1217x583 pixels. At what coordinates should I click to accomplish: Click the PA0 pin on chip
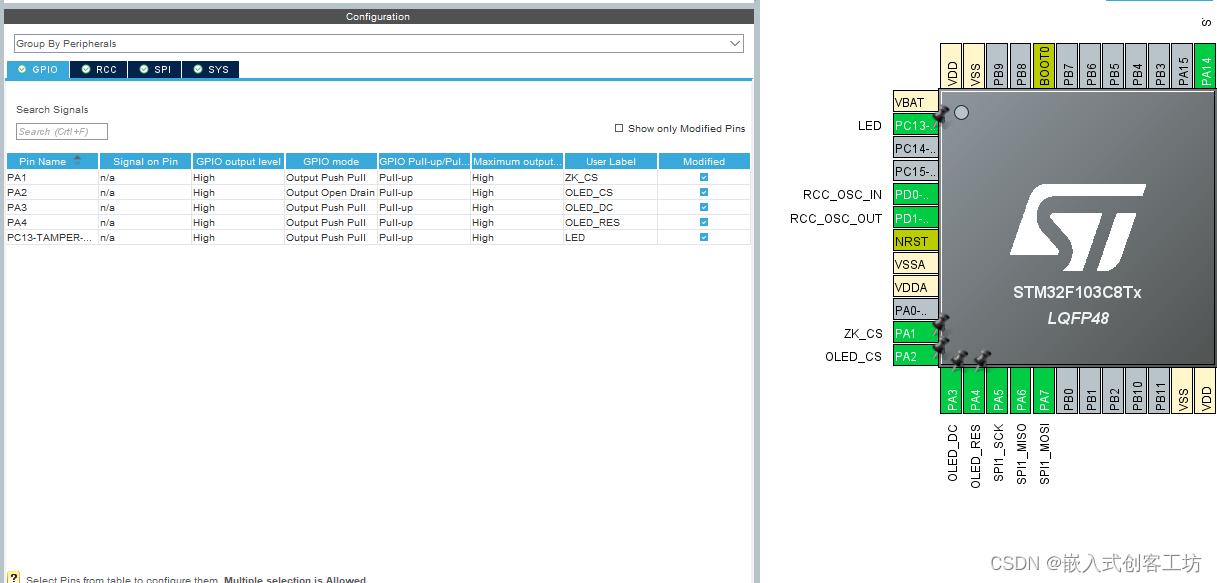pyautogui.click(x=916, y=310)
